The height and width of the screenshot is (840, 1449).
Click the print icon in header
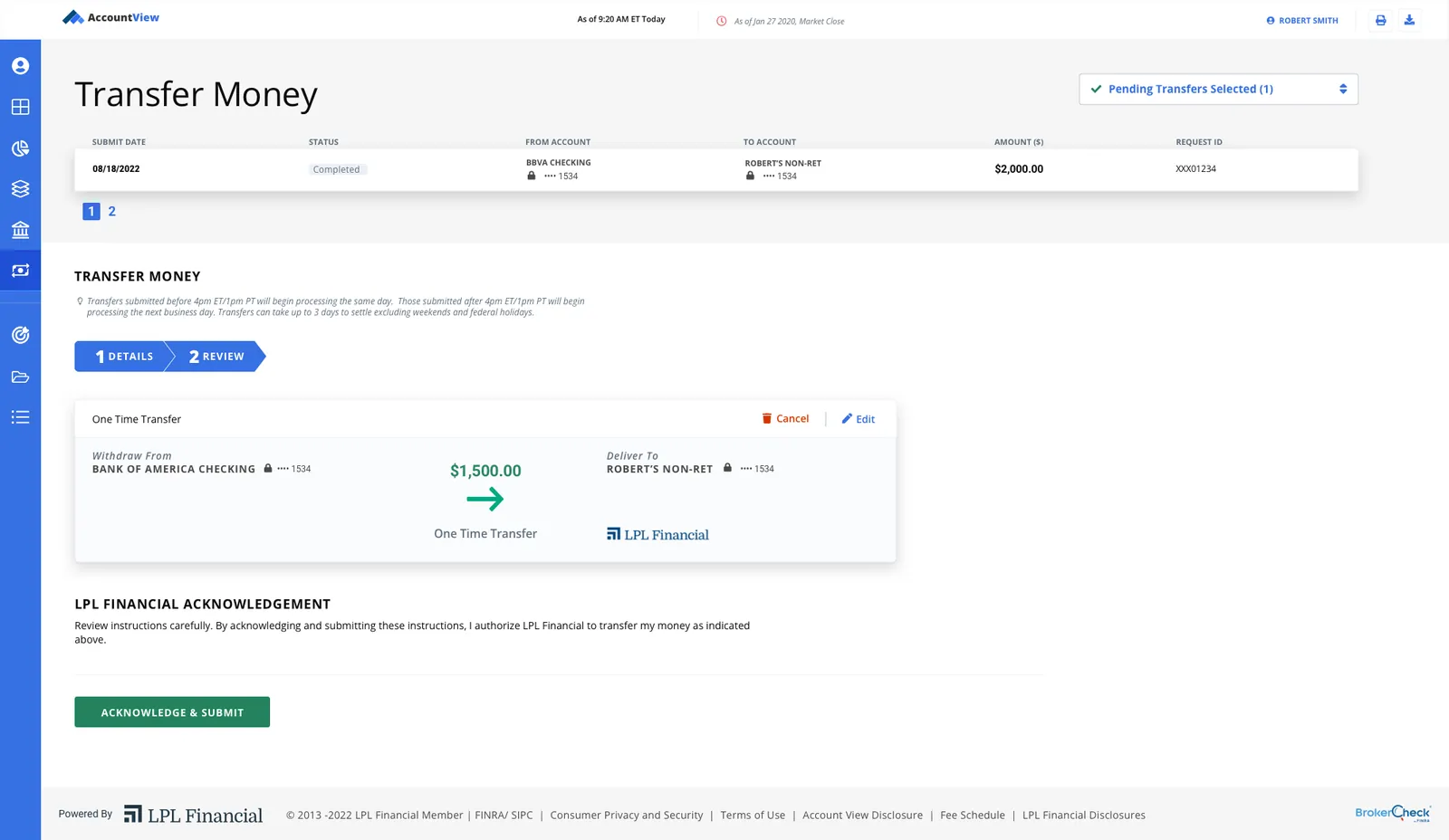point(1380,20)
